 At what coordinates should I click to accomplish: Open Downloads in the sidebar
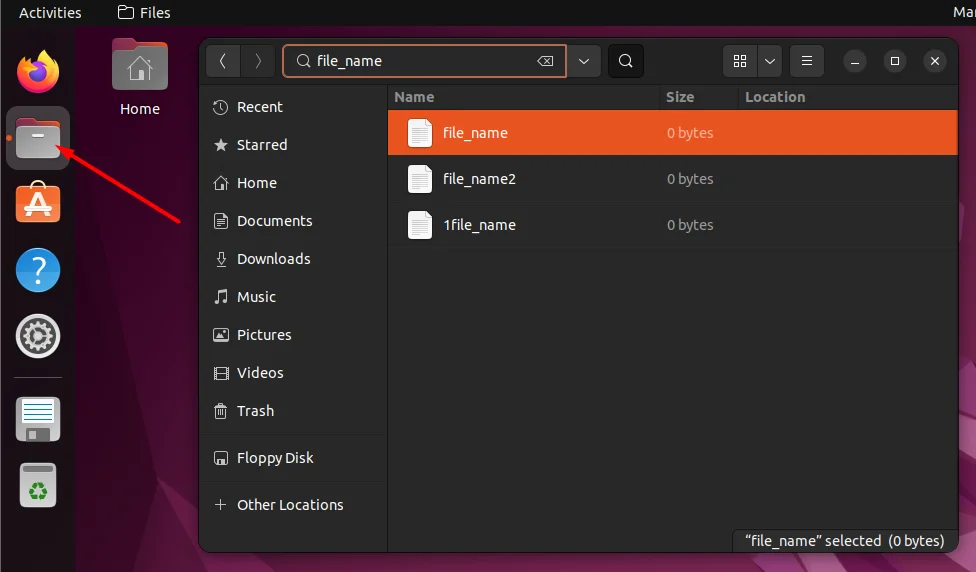[293, 259]
